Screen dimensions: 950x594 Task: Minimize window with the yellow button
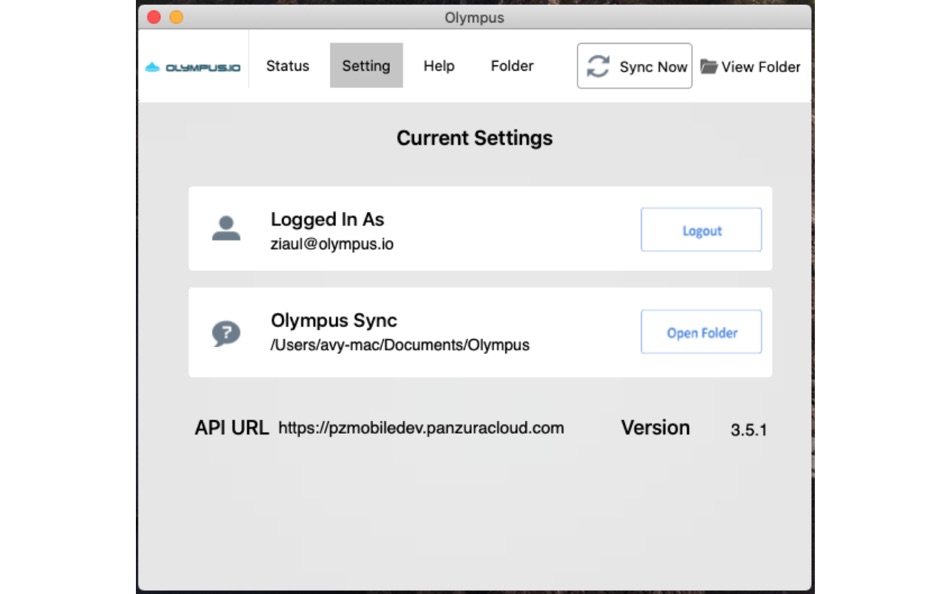pos(176,17)
